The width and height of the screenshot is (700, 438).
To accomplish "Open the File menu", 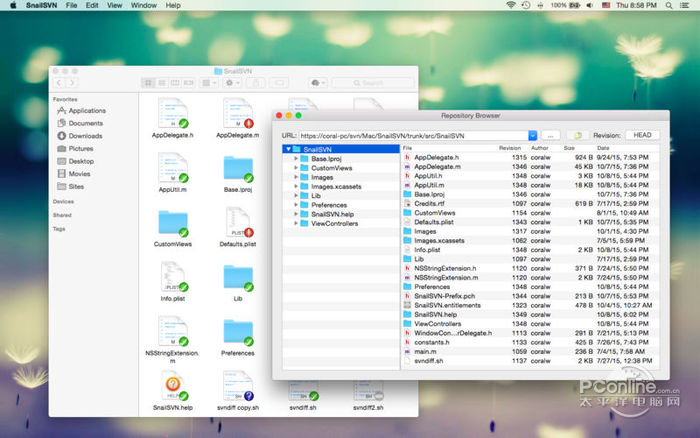I will pos(71,6).
